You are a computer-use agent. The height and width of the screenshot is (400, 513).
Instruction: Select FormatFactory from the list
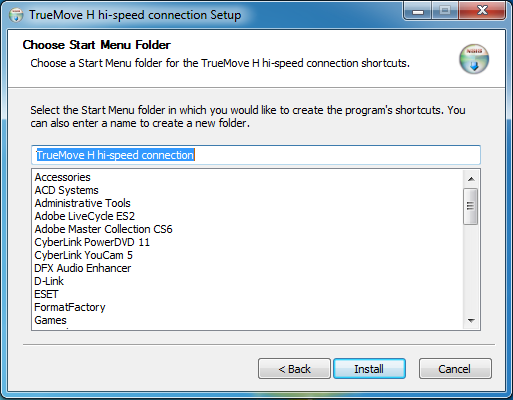pyautogui.click(x=70, y=307)
